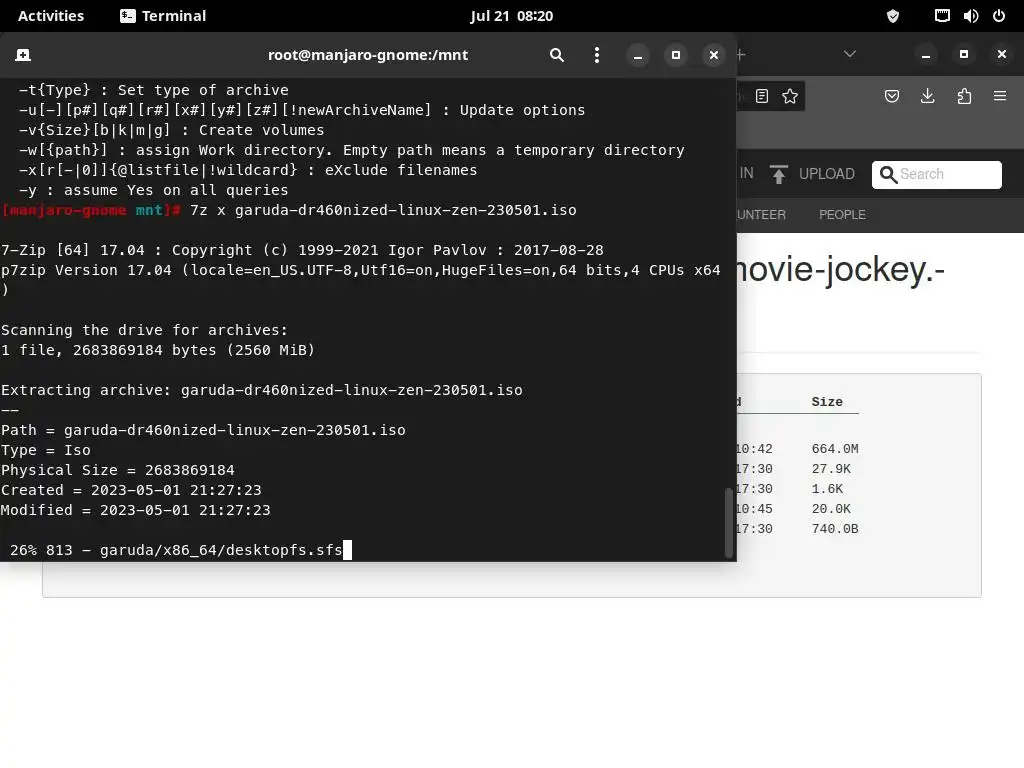This screenshot has width=1024, height=768.
Task: Close the terminal window
Action: pos(714,55)
